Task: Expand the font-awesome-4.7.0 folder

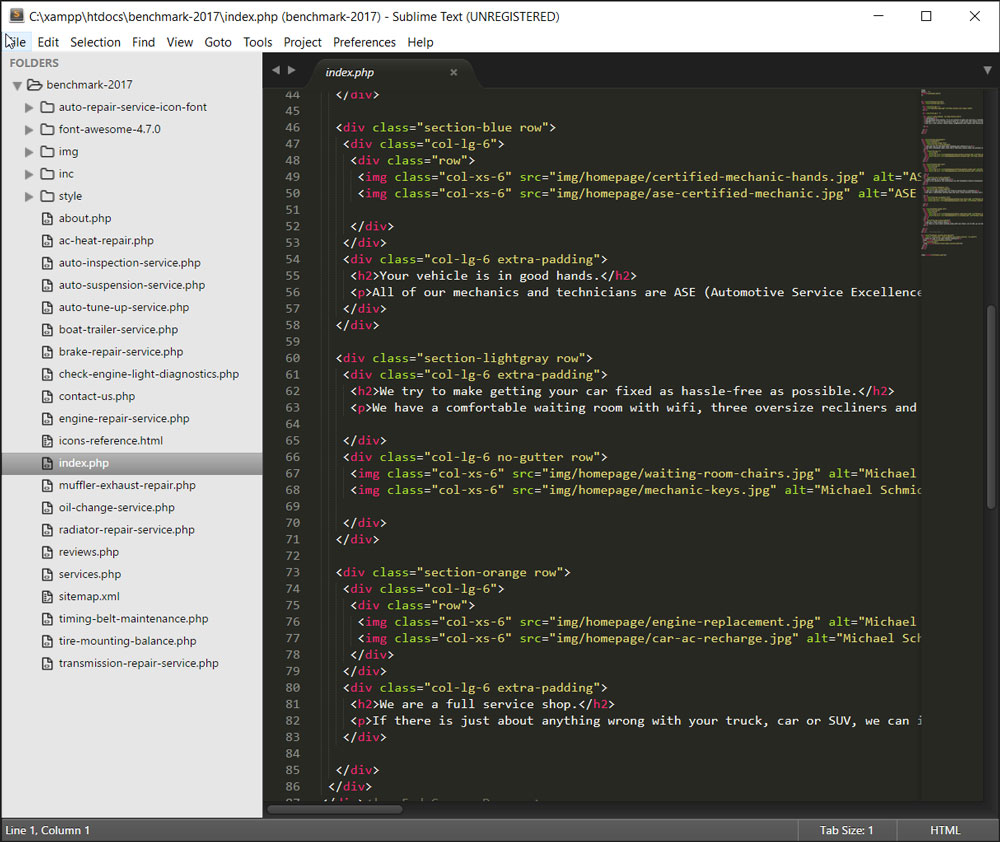Action: coord(29,129)
